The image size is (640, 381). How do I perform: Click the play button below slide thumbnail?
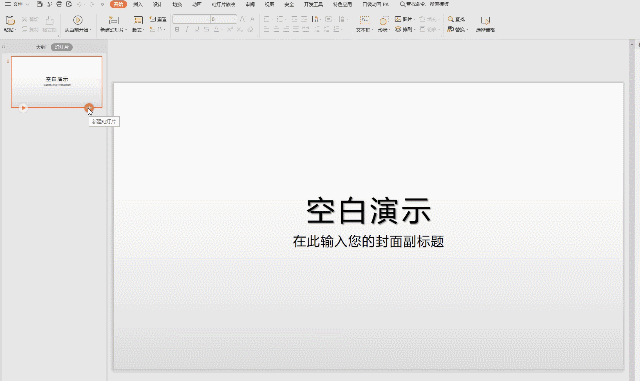click(23, 108)
